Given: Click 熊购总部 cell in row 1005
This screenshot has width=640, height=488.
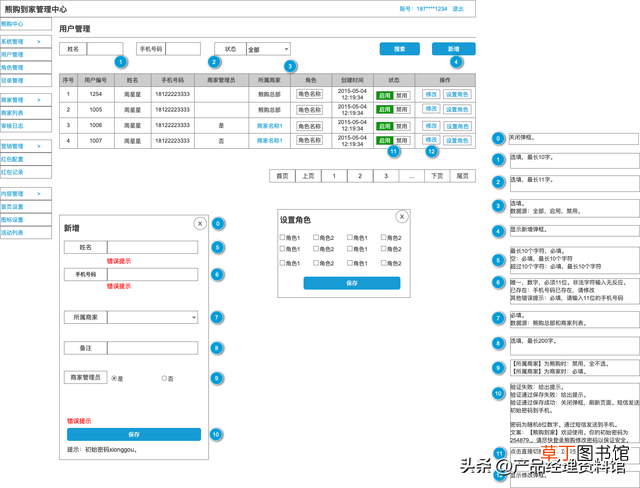Looking at the screenshot, I should tap(269, 109).
